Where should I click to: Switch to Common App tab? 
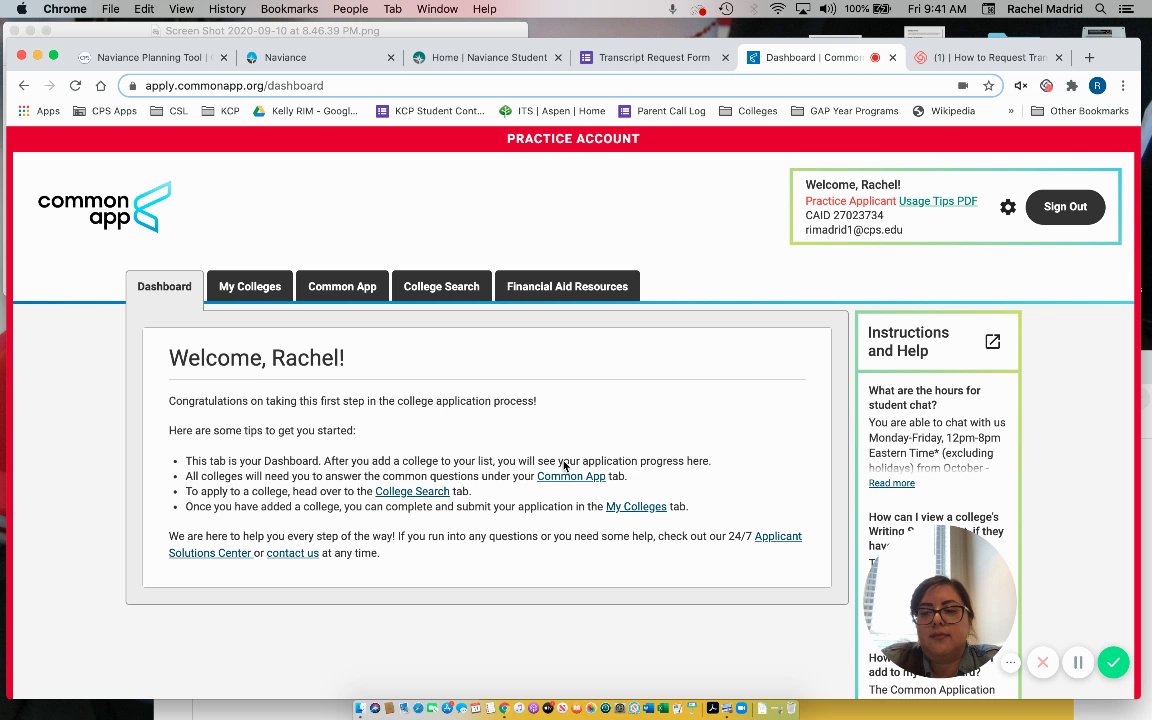click(342, 287)
